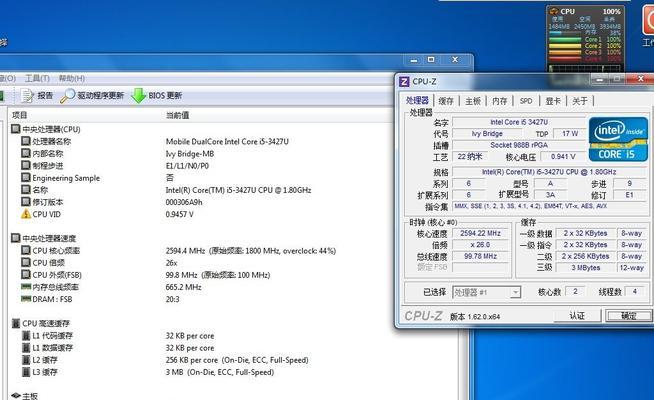This screenshot has height=400, width=654.
Task: Click the 认证 button in CPU-Z
Action: click(x=577, y=316)
